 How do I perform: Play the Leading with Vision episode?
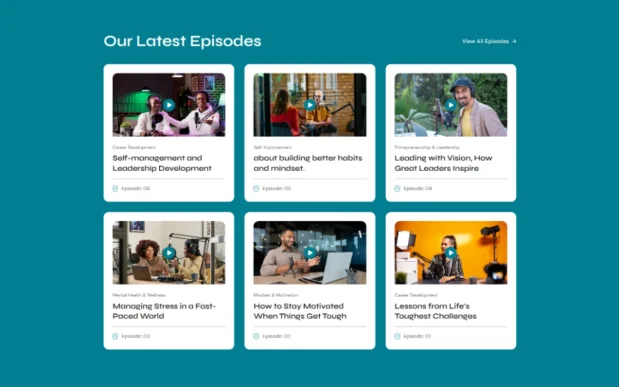tap(451, 105)
